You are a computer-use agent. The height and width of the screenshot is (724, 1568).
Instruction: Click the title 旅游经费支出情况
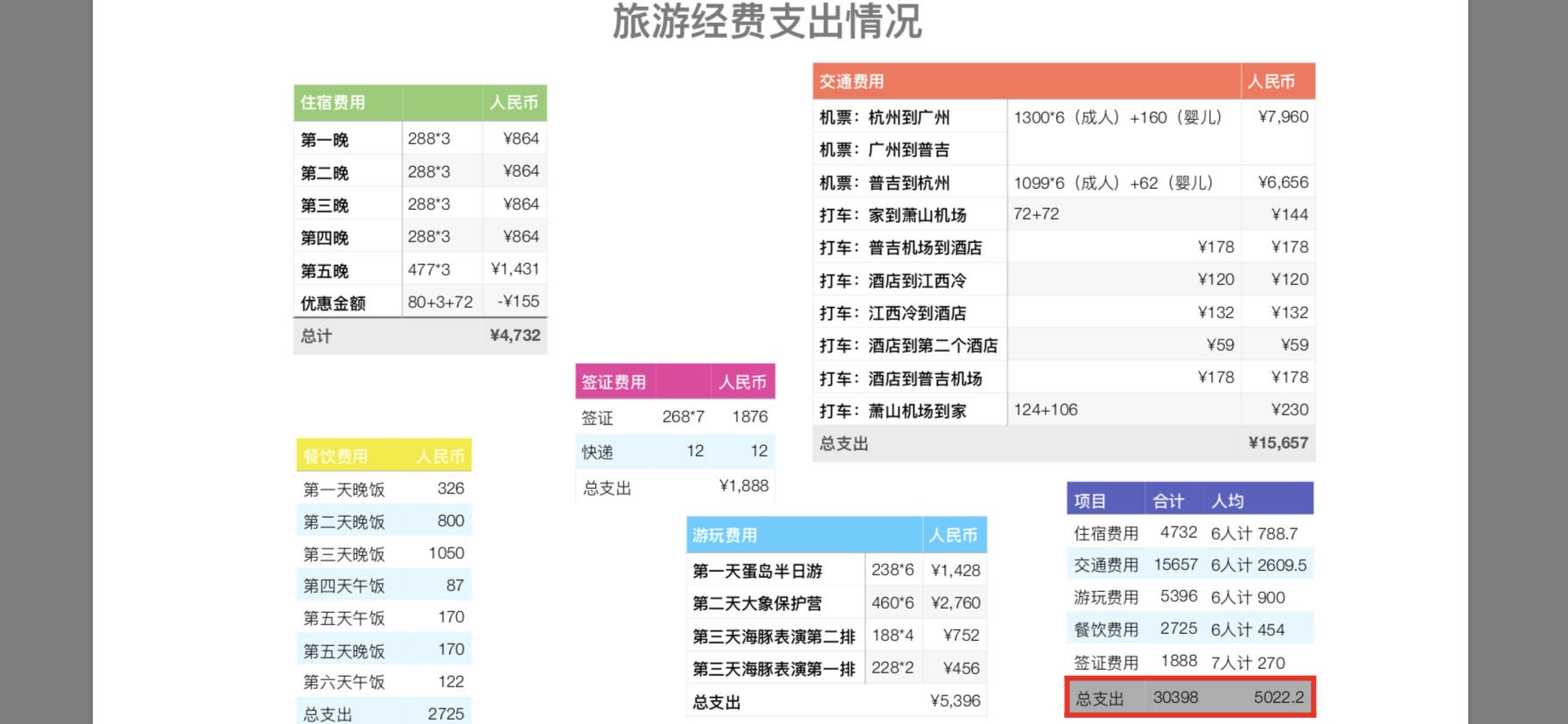(x=766, y=22)
